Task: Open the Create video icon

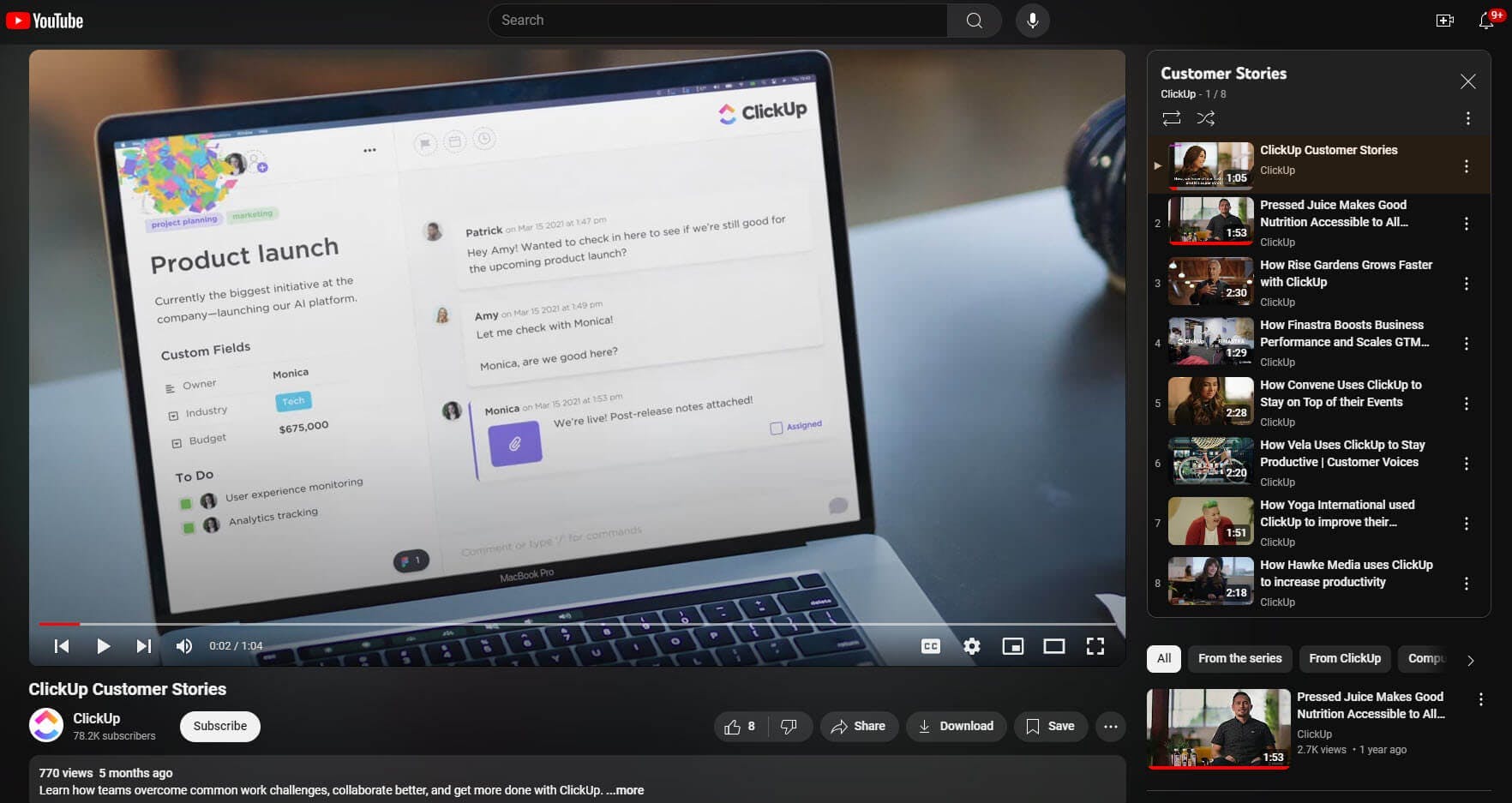Action: tap(1445, 21)
